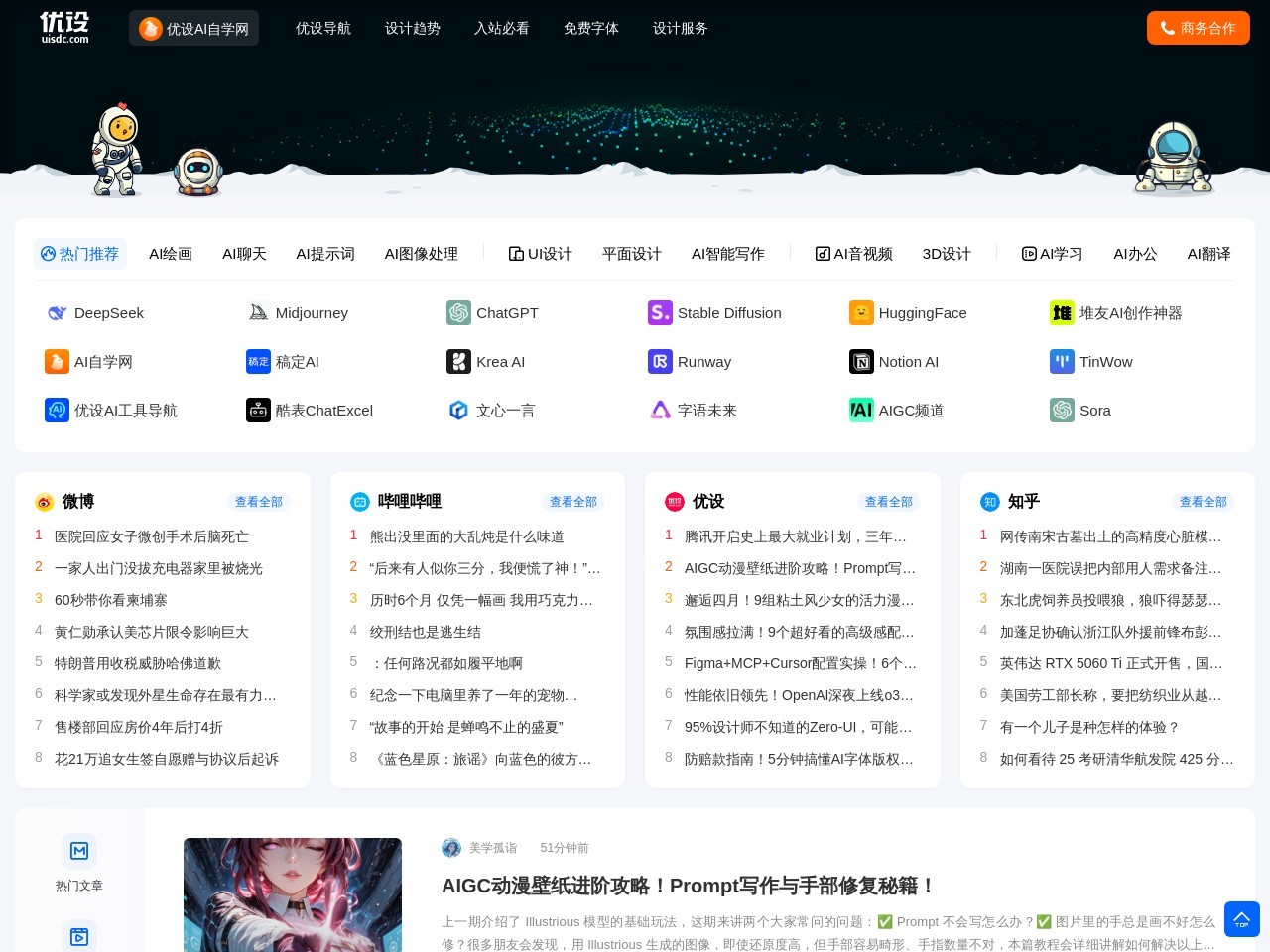Image resolution: width=1270 pixels, height=952 pixels.
Task: Click the 知乎 logo icon
Action: (989, 502)
